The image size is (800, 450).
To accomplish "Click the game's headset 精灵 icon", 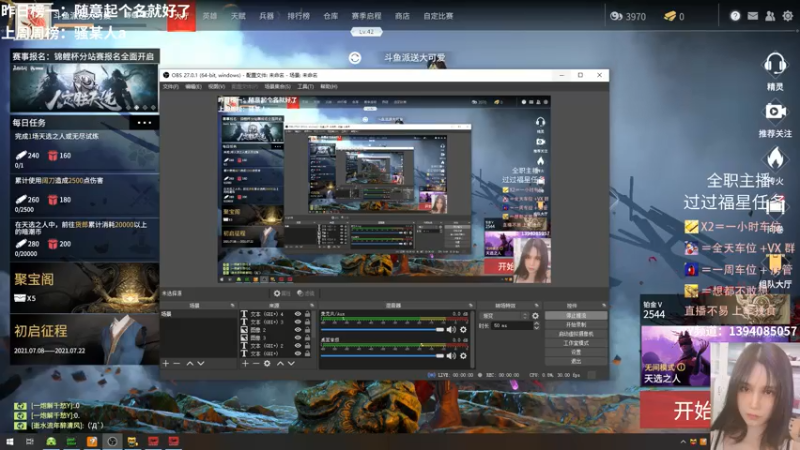I will [774, 65].
